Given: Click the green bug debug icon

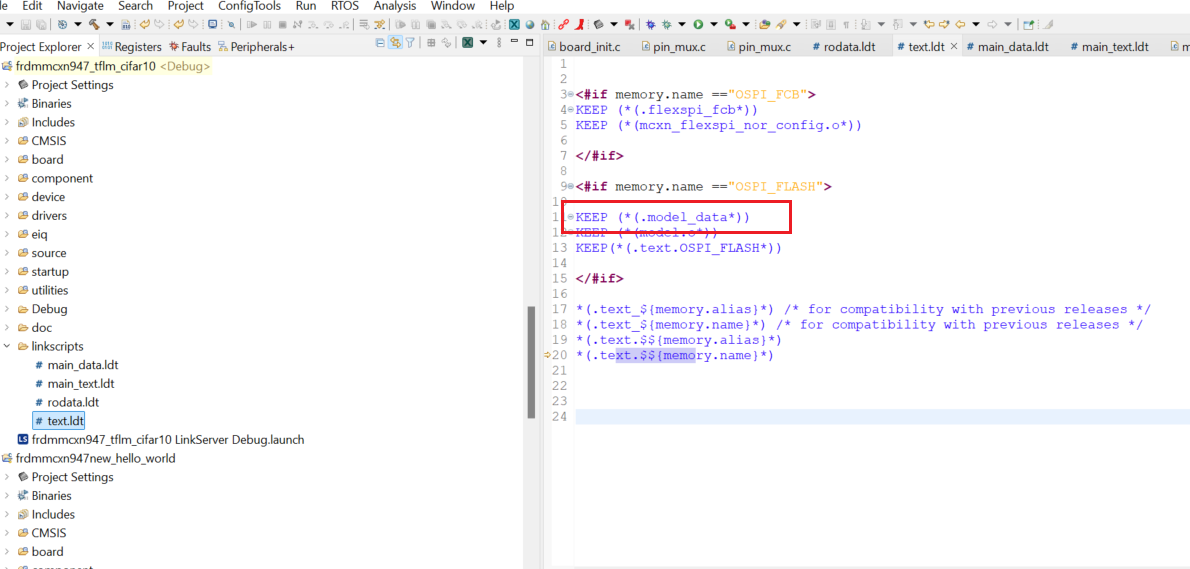Looking at the screenshot, I should tap(666, 24).
